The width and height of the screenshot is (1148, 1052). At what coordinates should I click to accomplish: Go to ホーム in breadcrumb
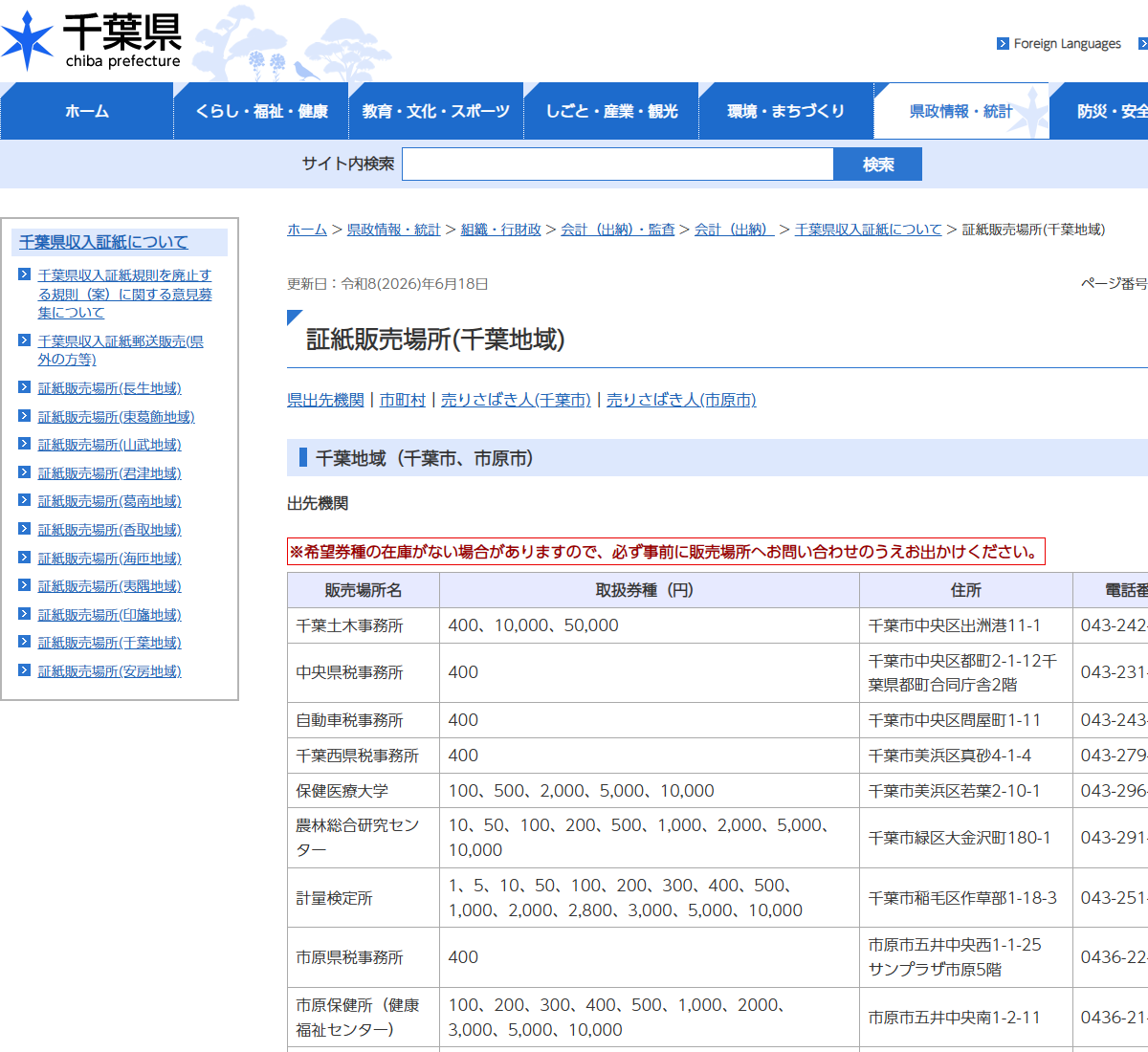point(307,230)
